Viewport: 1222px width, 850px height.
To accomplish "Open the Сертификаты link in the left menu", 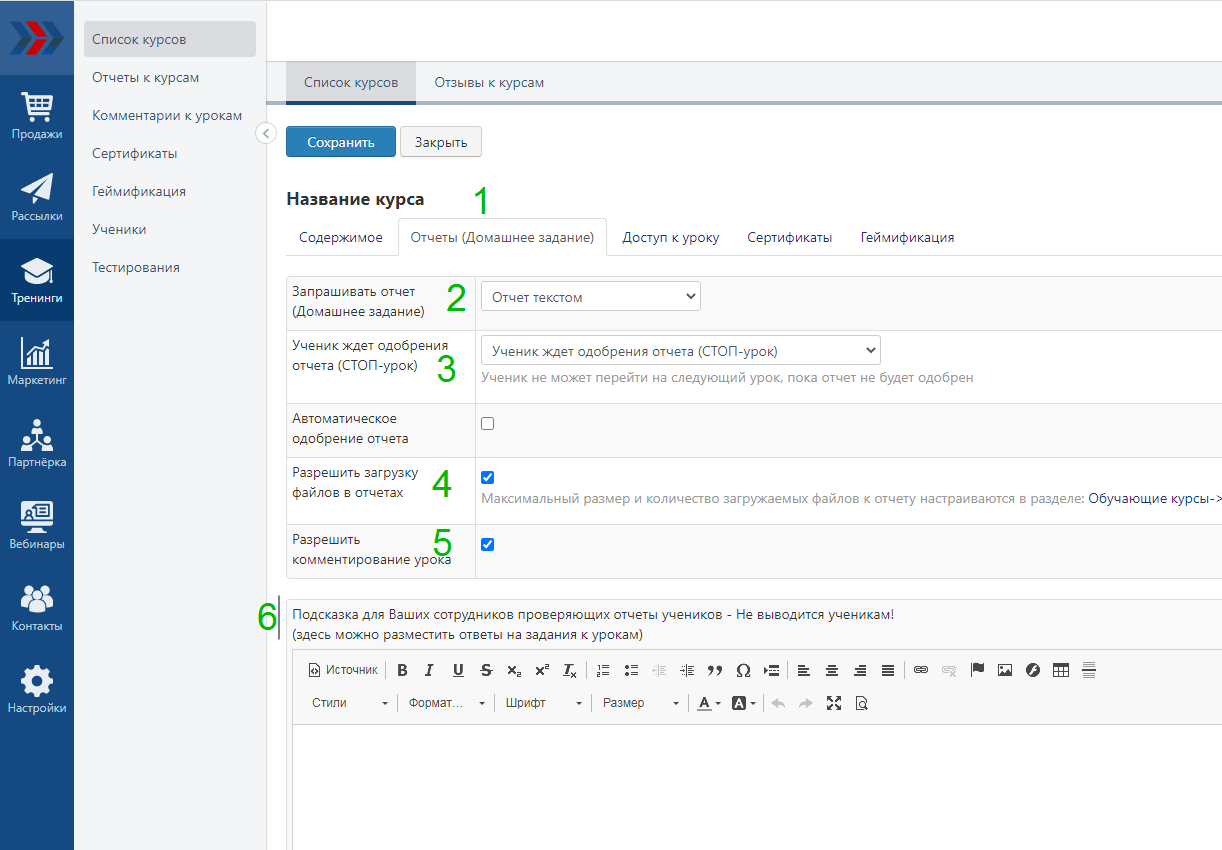I will pos(135,153).
